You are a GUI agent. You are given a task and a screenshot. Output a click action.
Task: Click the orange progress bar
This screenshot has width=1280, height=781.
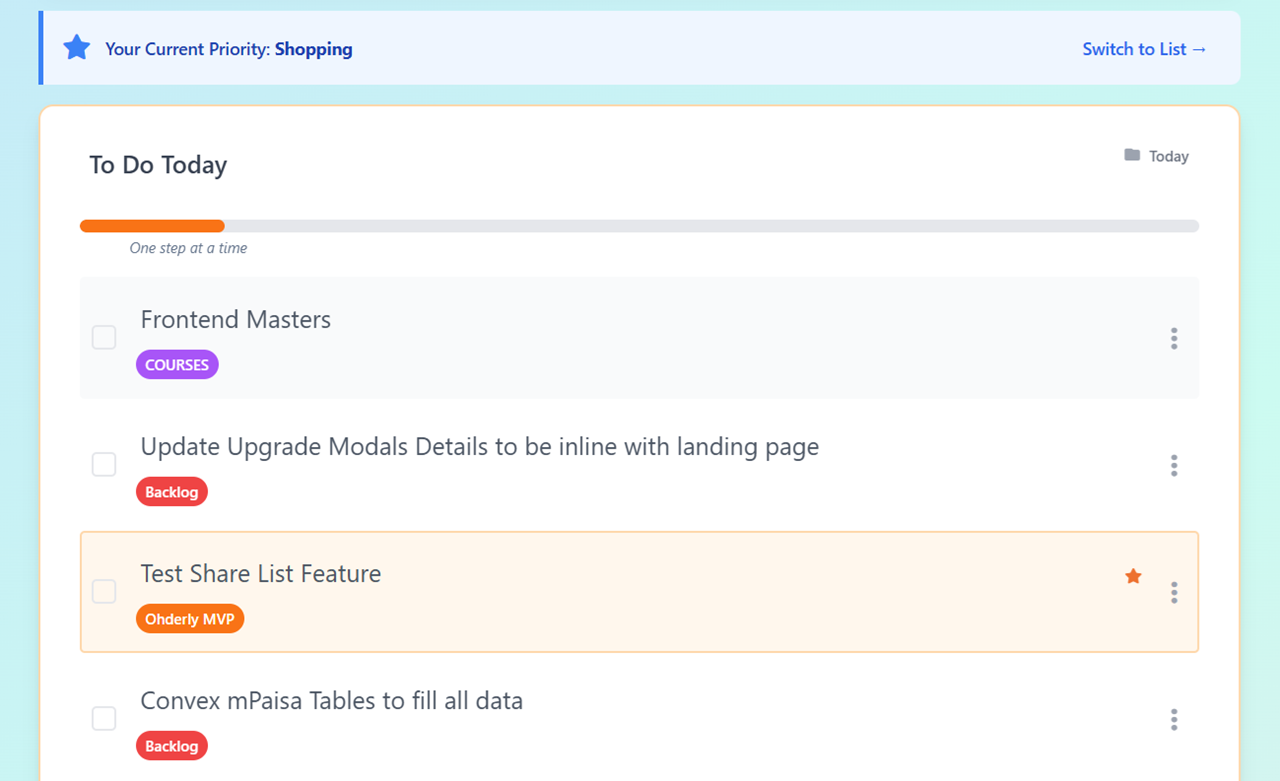click(x=152, y=226)
